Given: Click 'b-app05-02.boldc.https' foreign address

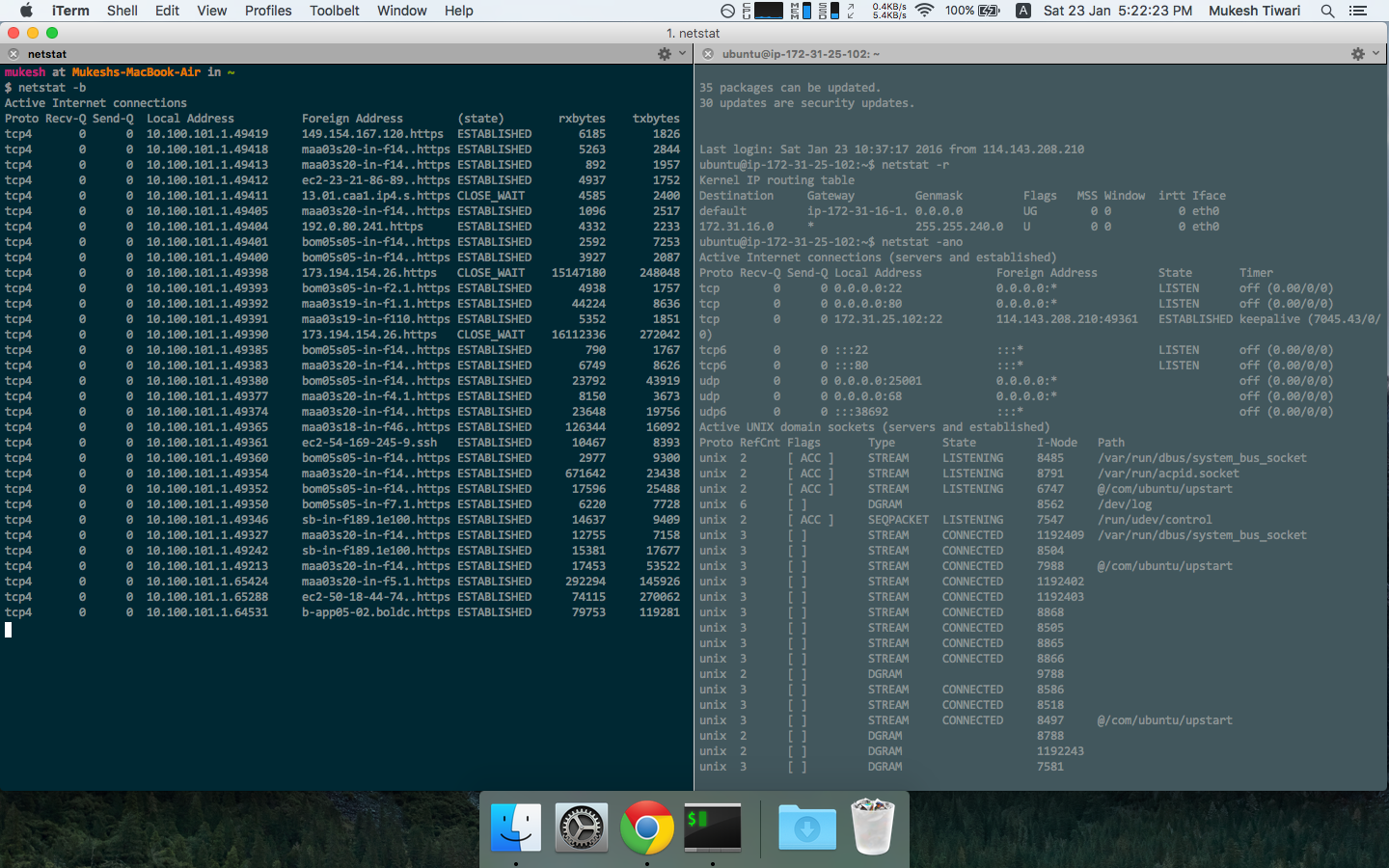Looking at the screenshot, I should pos(376,612).
